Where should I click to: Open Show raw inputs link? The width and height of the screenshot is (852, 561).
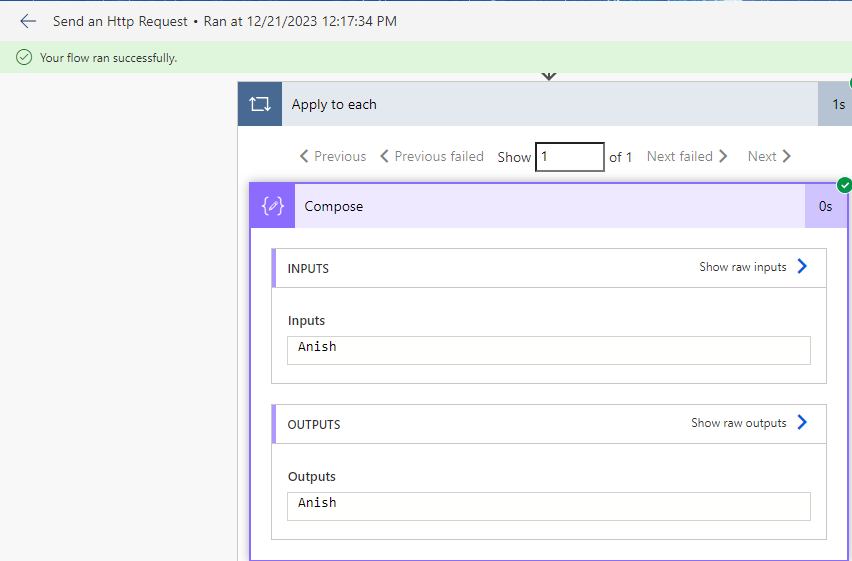point(743,267)
